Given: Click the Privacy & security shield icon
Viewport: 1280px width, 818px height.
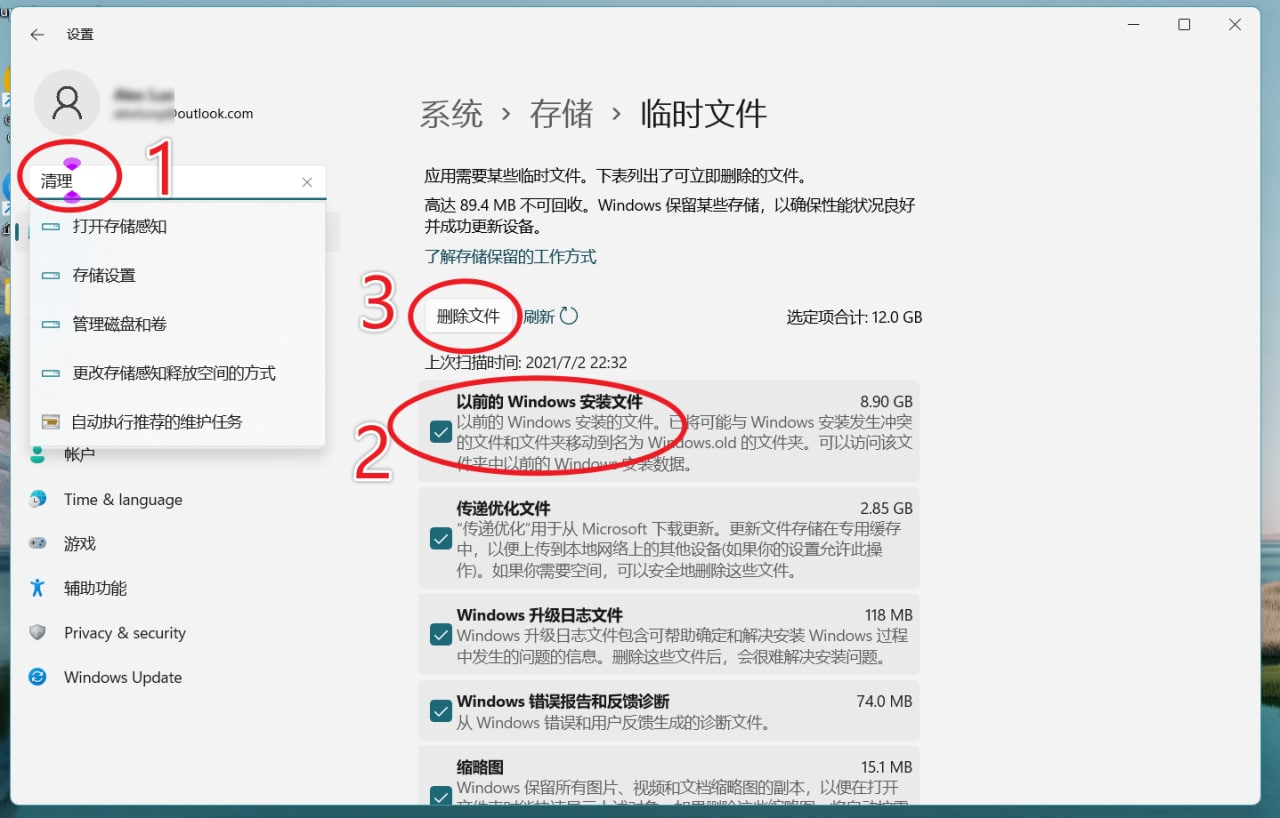Looking at the screenshot, I should 38,632.
